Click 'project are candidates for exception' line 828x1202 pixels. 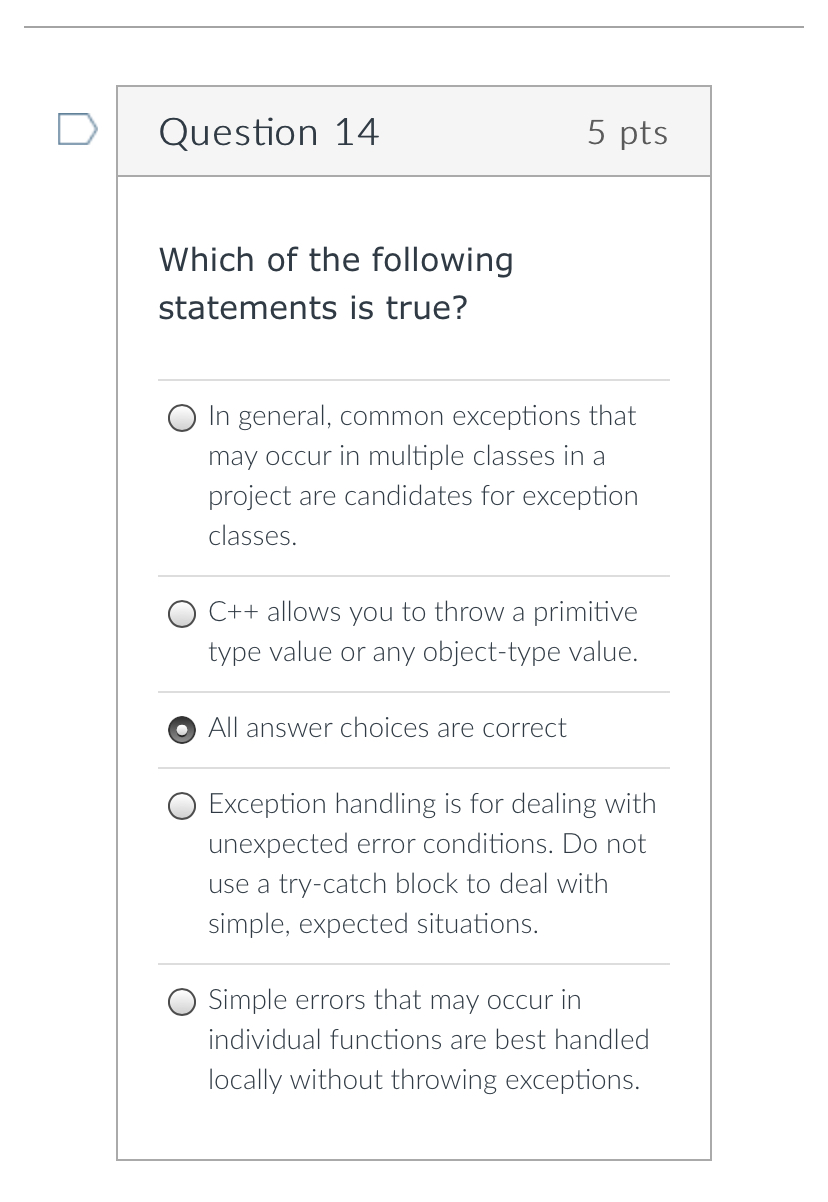point(422,496)
